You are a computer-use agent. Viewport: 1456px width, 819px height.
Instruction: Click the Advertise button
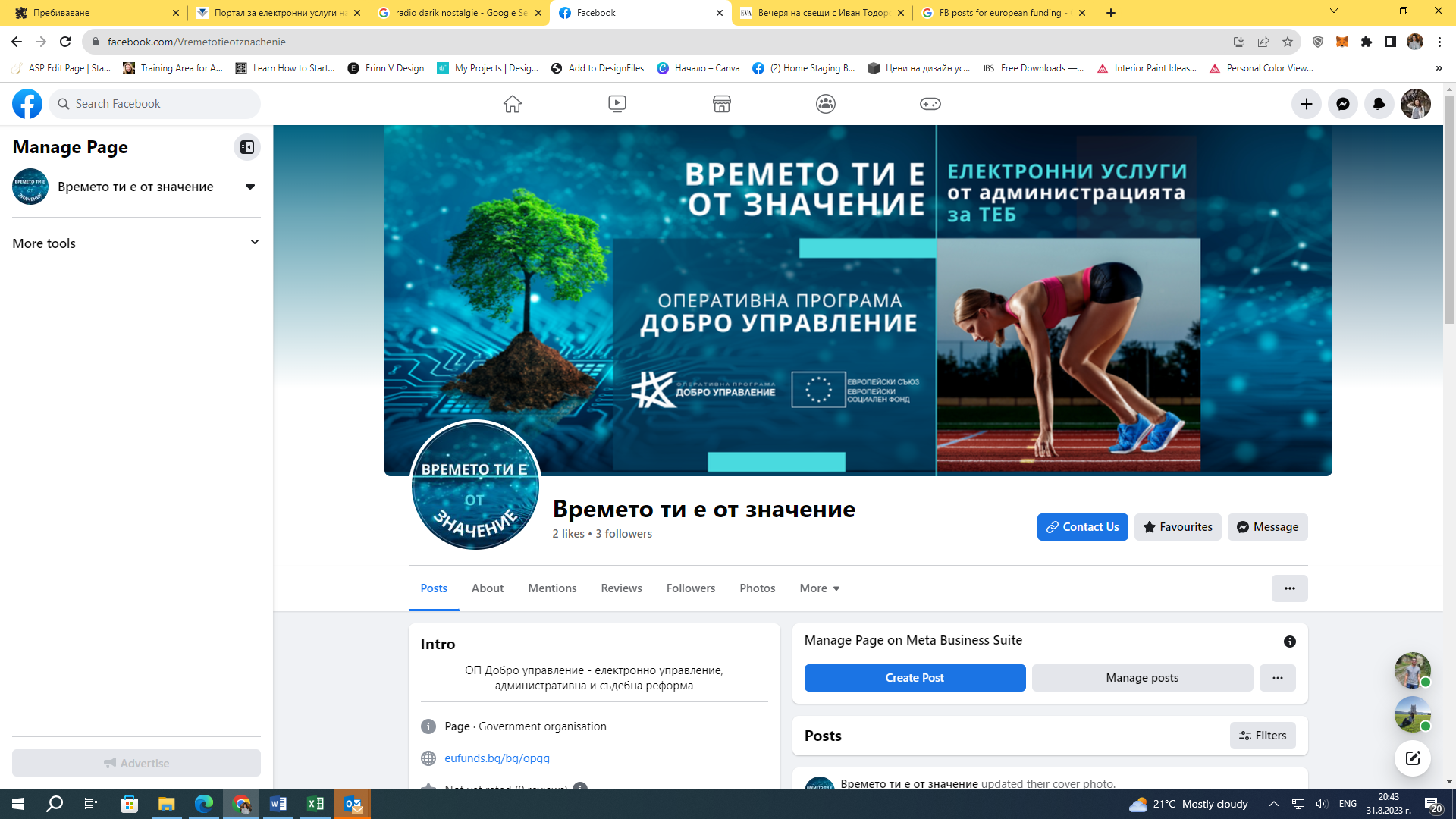(x=136, y=764)
